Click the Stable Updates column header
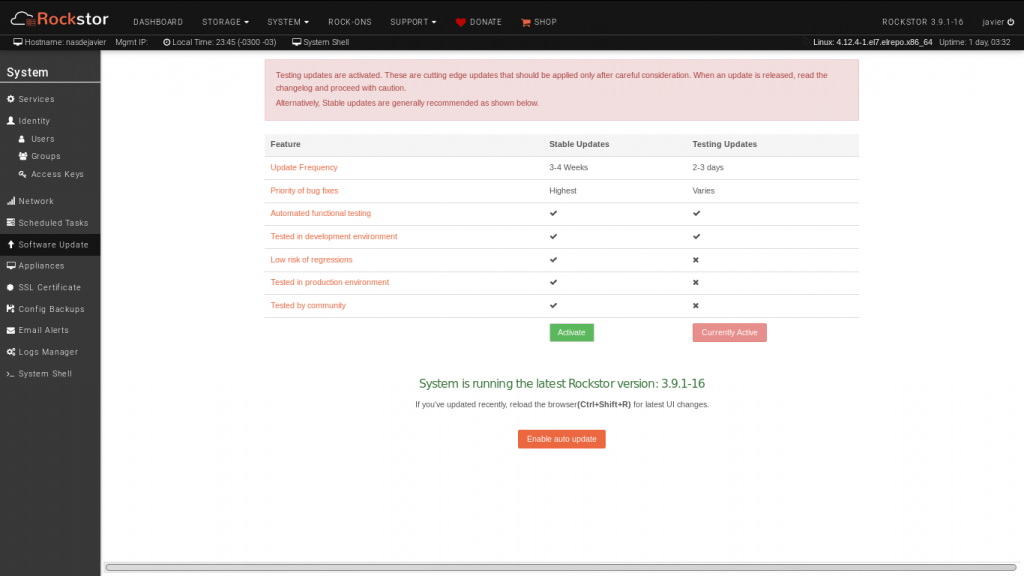The width and height of the screenshot is (1024, 576). tap(579, 144)
